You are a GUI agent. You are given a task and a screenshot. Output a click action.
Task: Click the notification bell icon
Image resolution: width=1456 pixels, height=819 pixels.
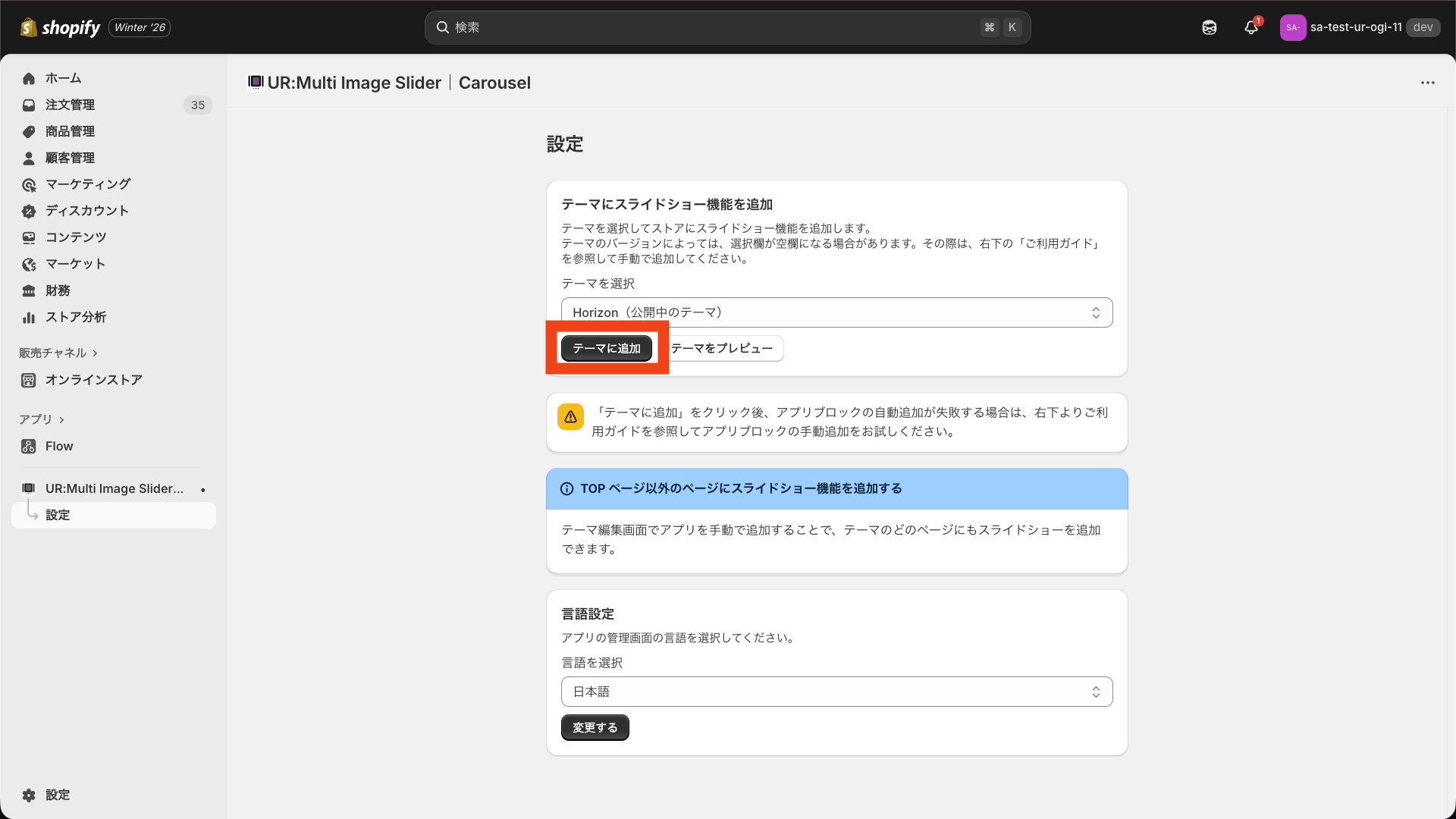tap(1250, 27)
